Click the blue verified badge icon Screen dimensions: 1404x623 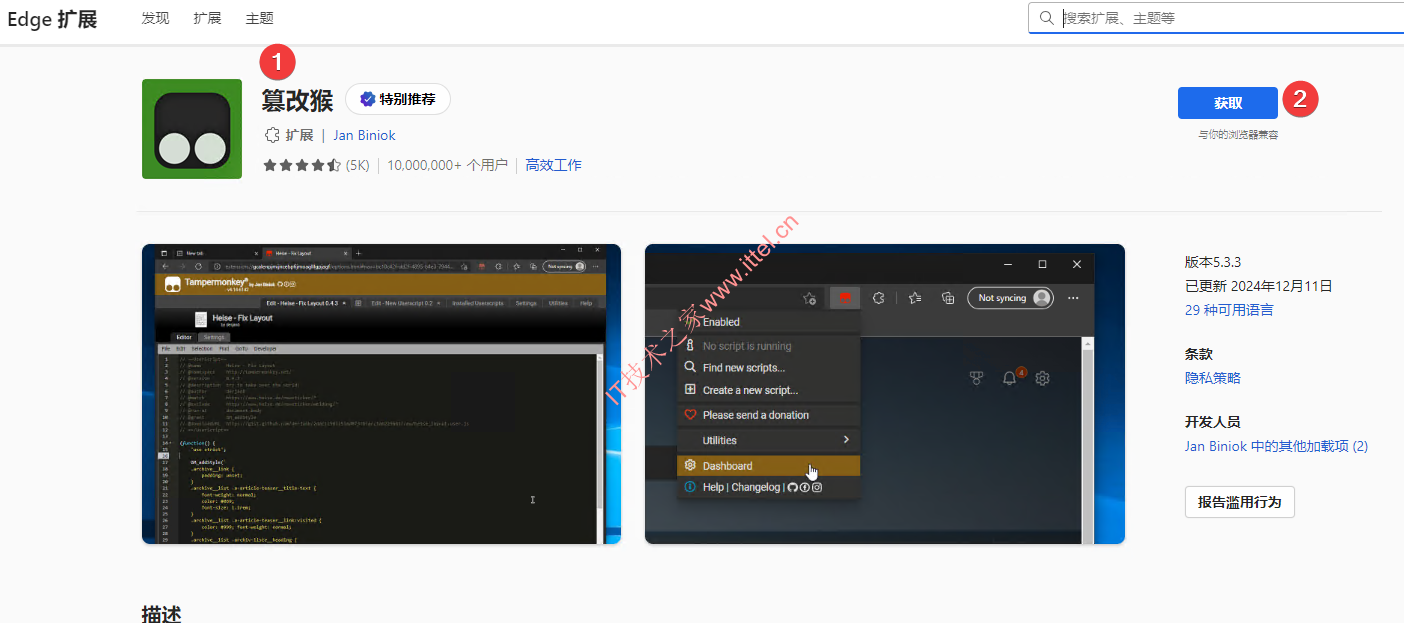point(367,99)
